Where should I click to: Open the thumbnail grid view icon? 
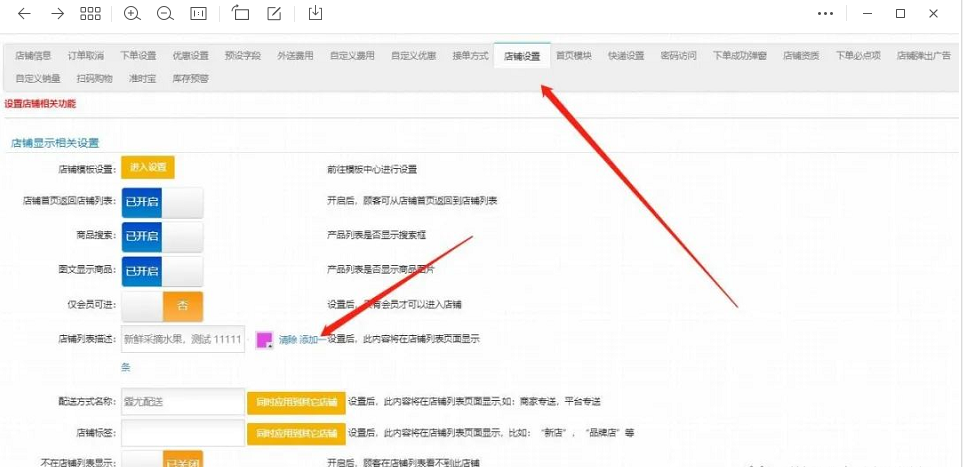coord(90,14)
